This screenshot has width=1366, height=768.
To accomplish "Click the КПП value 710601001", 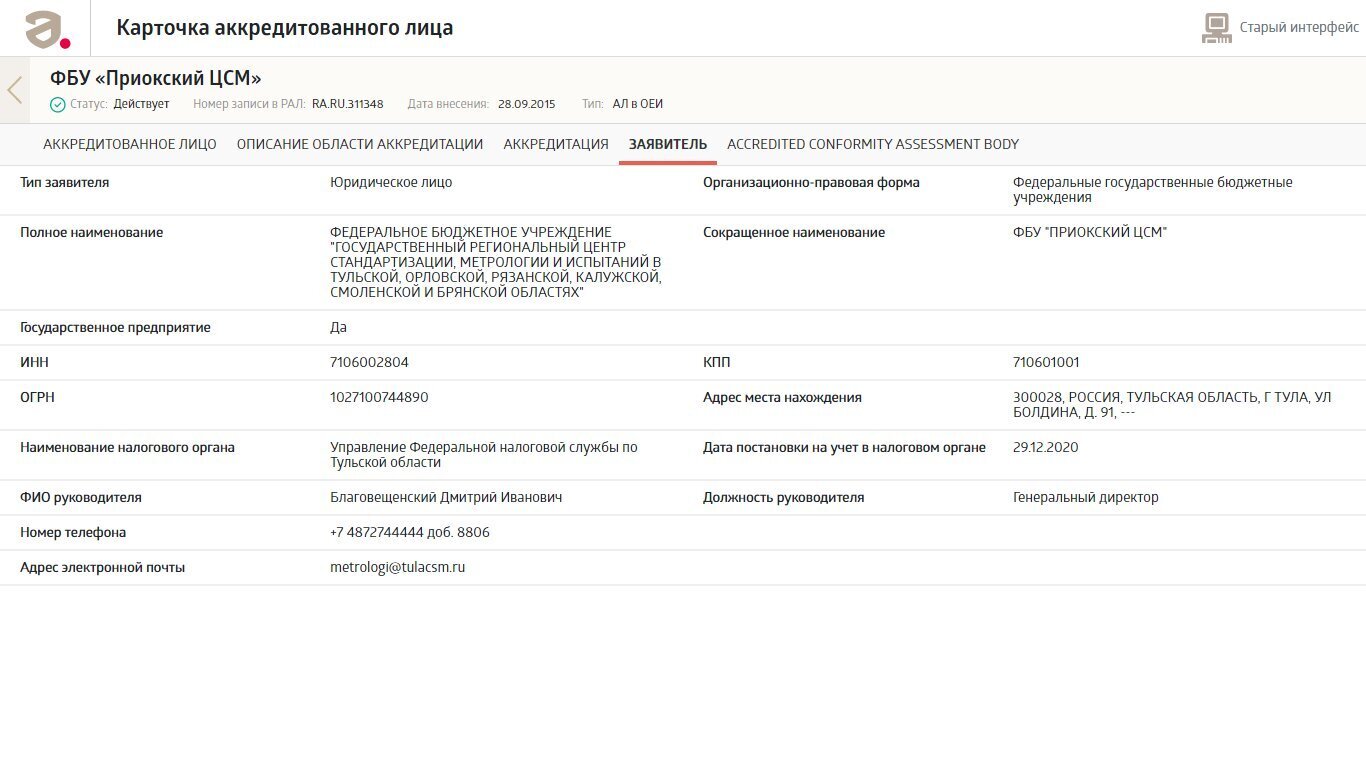I will pos(1046,362).
